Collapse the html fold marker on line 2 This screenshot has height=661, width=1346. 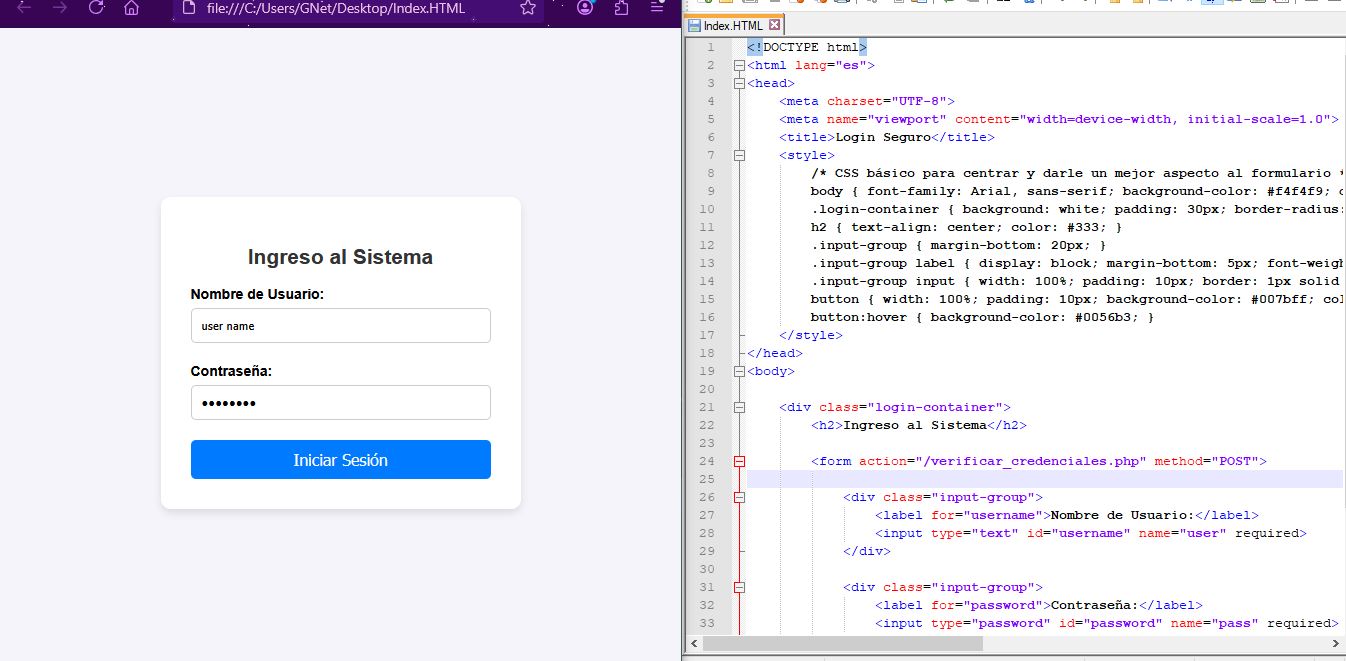(740, 65)
